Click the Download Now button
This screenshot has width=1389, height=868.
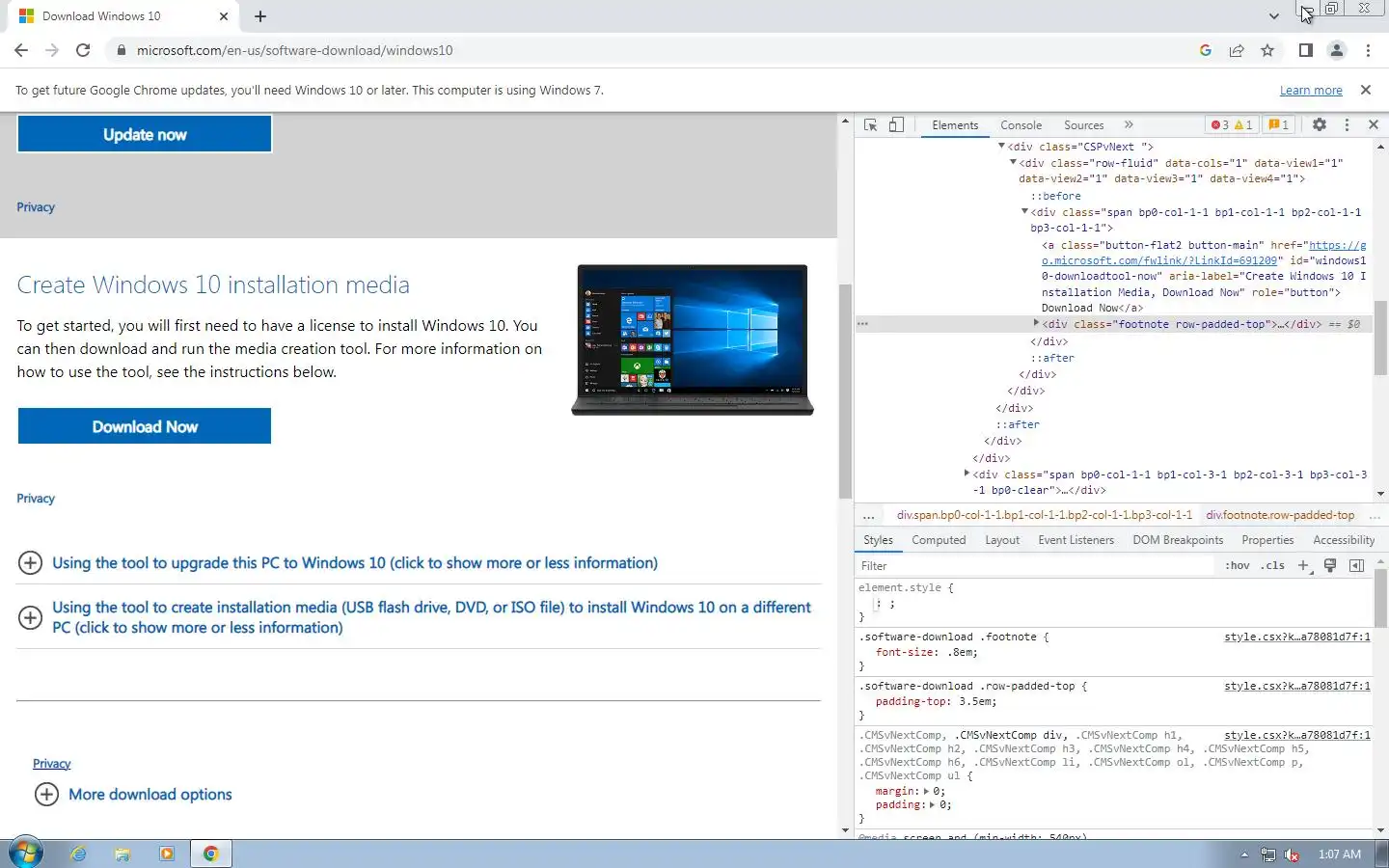(145, 426)
